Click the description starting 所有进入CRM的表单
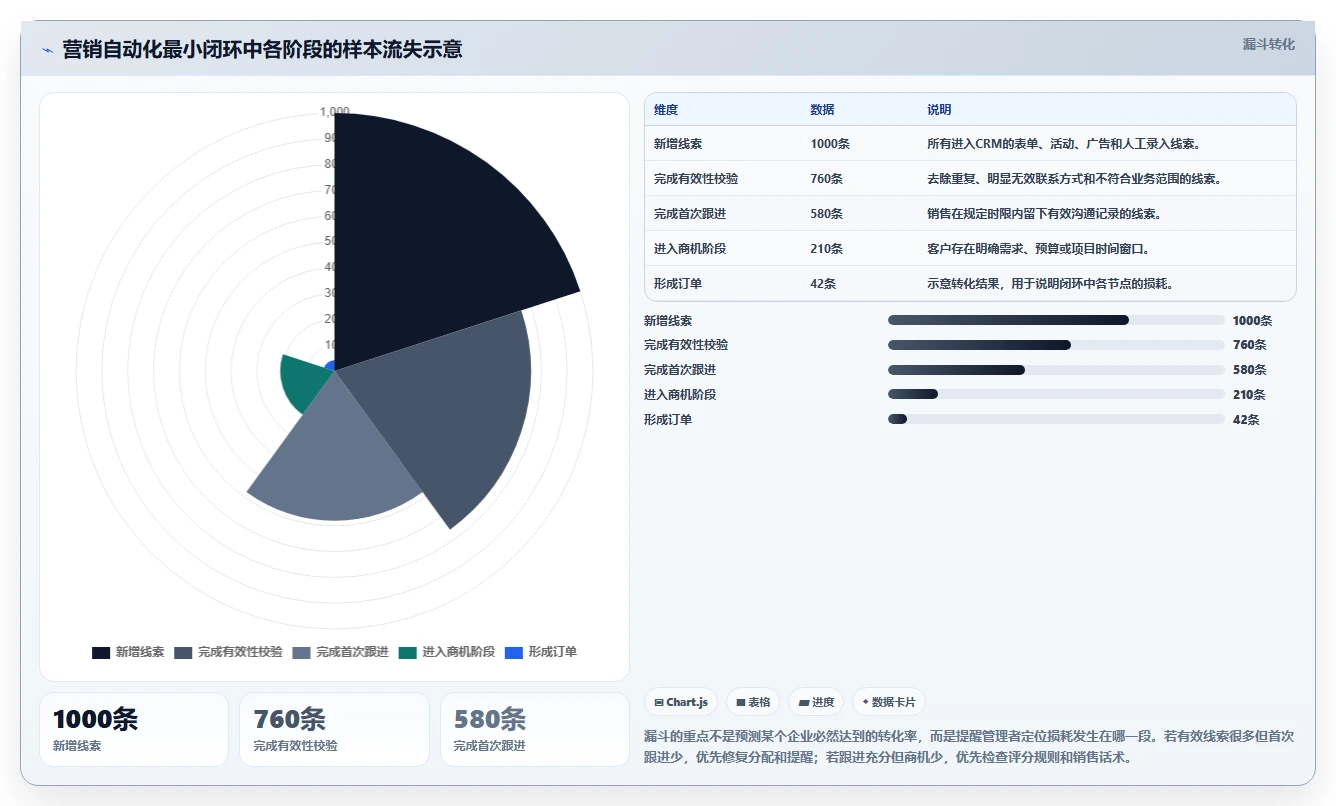Image resolution: width=1336 pixels, height=806 pixels. 1064,144
